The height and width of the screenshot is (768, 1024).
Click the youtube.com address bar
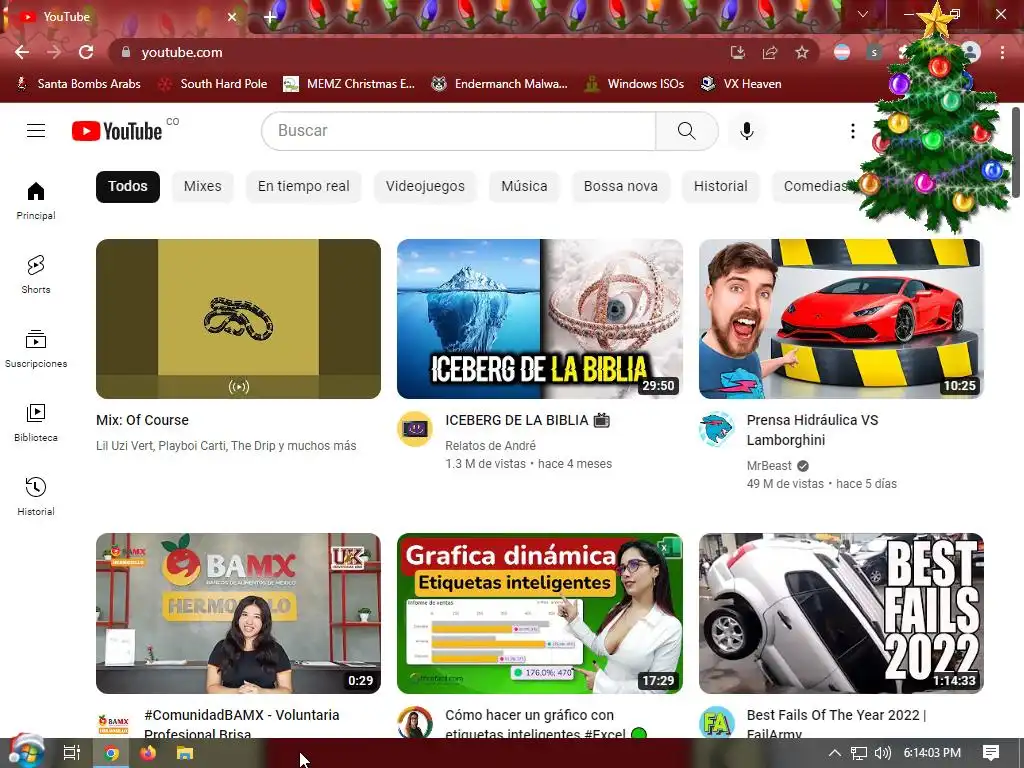coord(418,52)
